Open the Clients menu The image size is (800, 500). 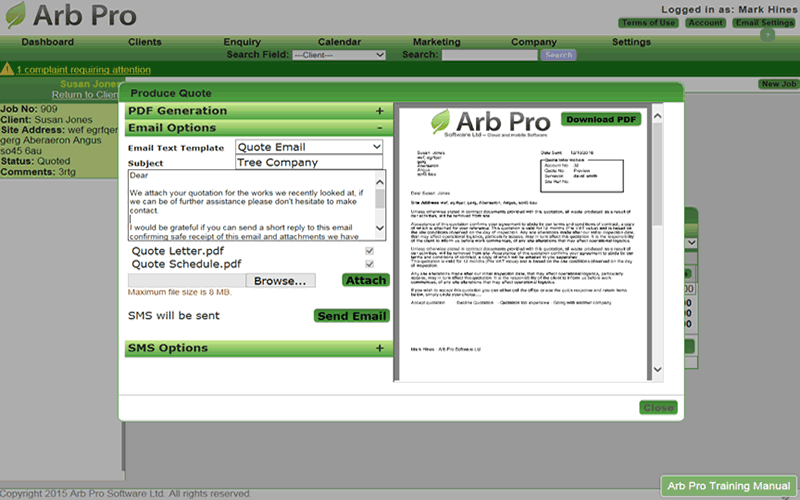[144, 42]
